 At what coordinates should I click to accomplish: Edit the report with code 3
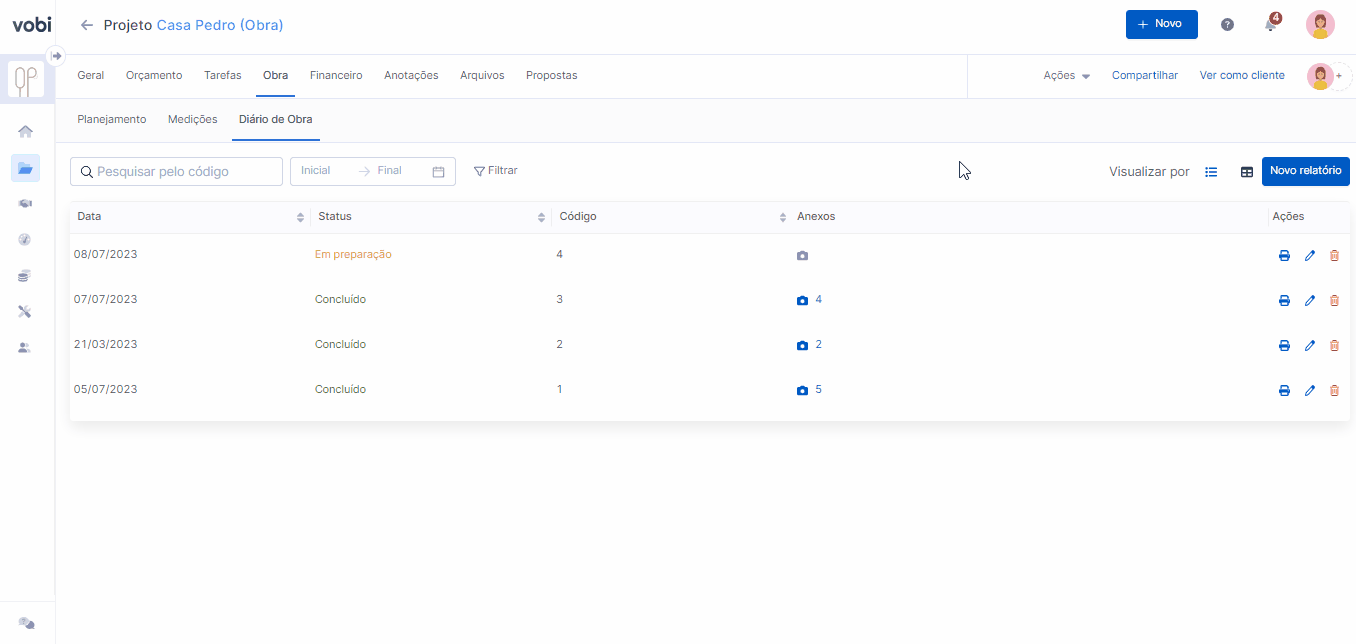point(1310,301)
